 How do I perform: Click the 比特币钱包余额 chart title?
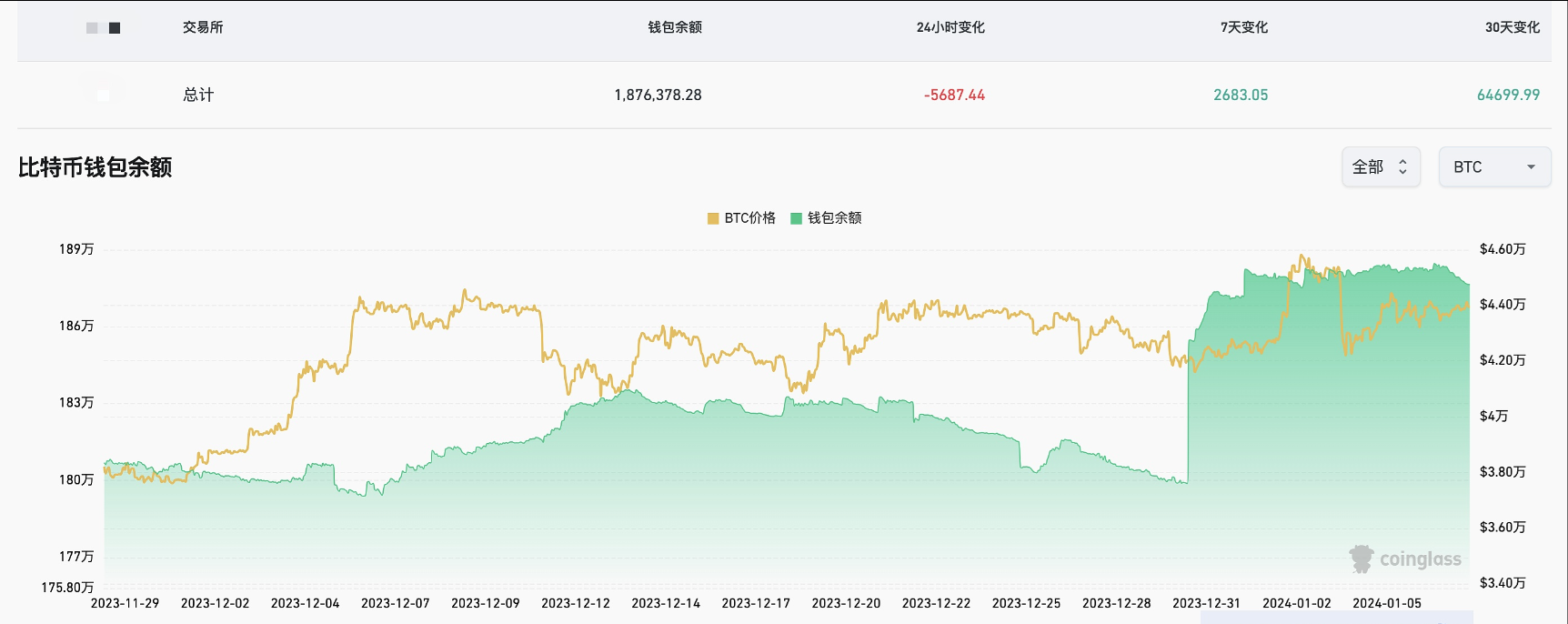pos(95,167)
